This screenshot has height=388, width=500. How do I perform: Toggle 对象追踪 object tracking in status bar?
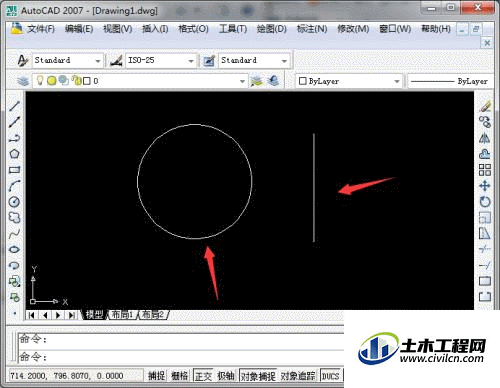tap(298, 376)
